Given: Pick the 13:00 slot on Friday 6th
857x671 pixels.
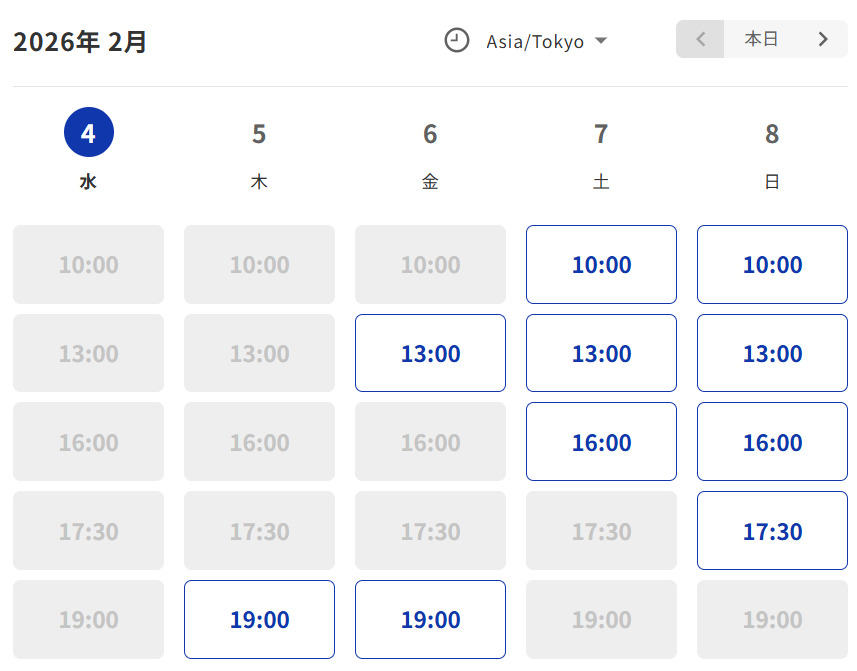Looking at the screenshot, I should pyautogui.click(x=430, y=353).
